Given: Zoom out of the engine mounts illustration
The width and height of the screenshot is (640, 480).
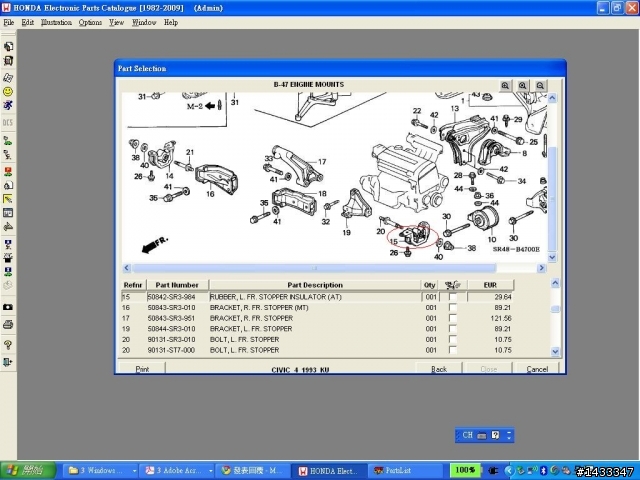Looking at the screenshot, I should 540,86.
